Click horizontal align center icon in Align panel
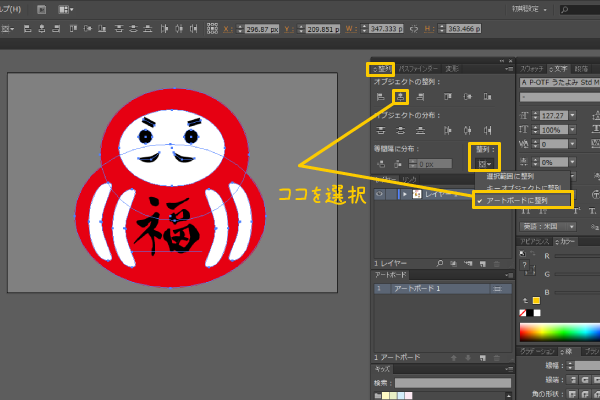Viewport: 600px width, 400px height. tap(400, 97)
